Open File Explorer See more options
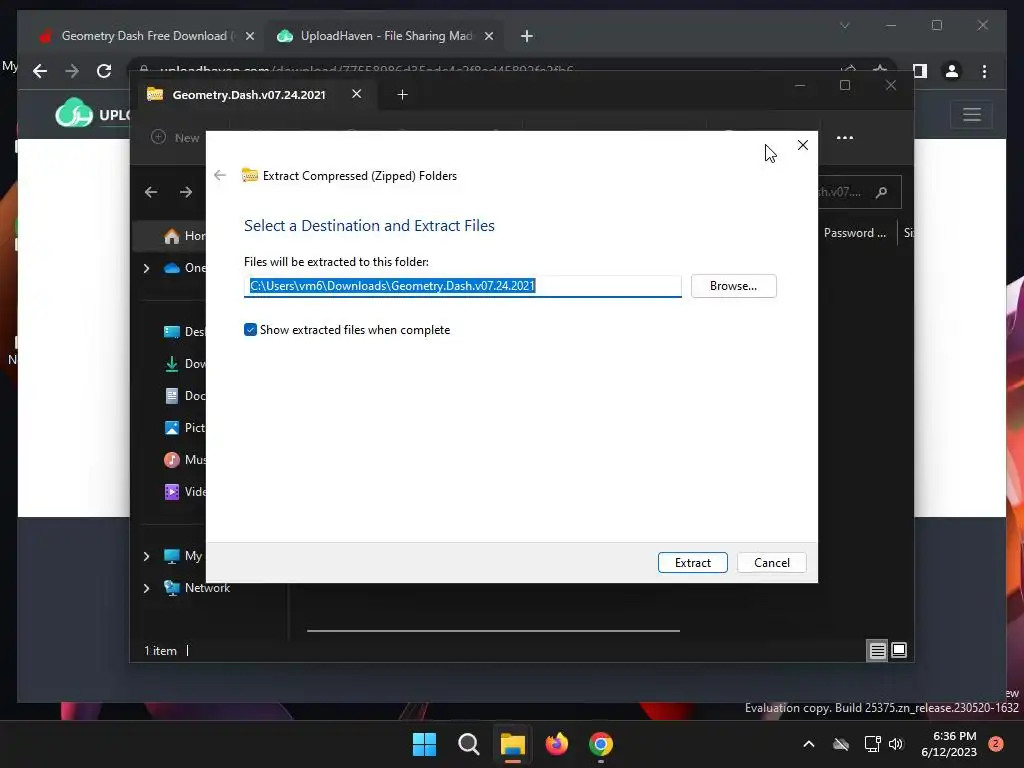 click(845, 138)
